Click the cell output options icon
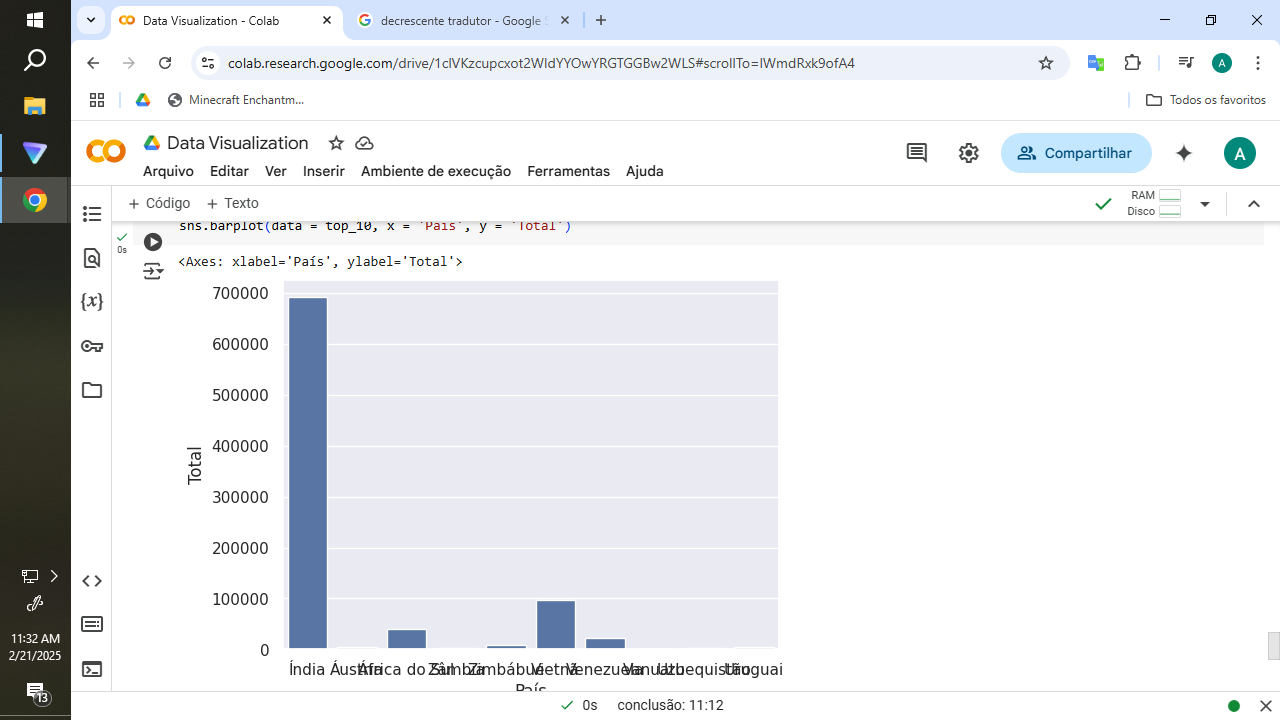Screen dimensions: 1280x720 tap(153, 271)
